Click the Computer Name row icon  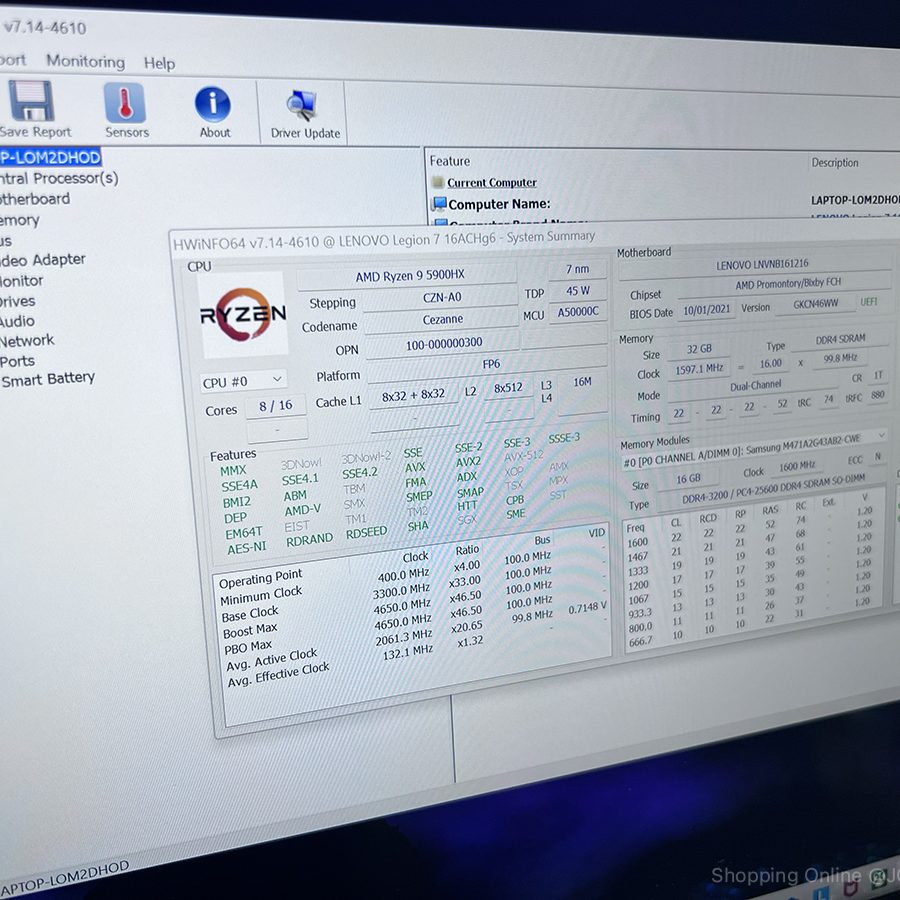coord(440,204)
